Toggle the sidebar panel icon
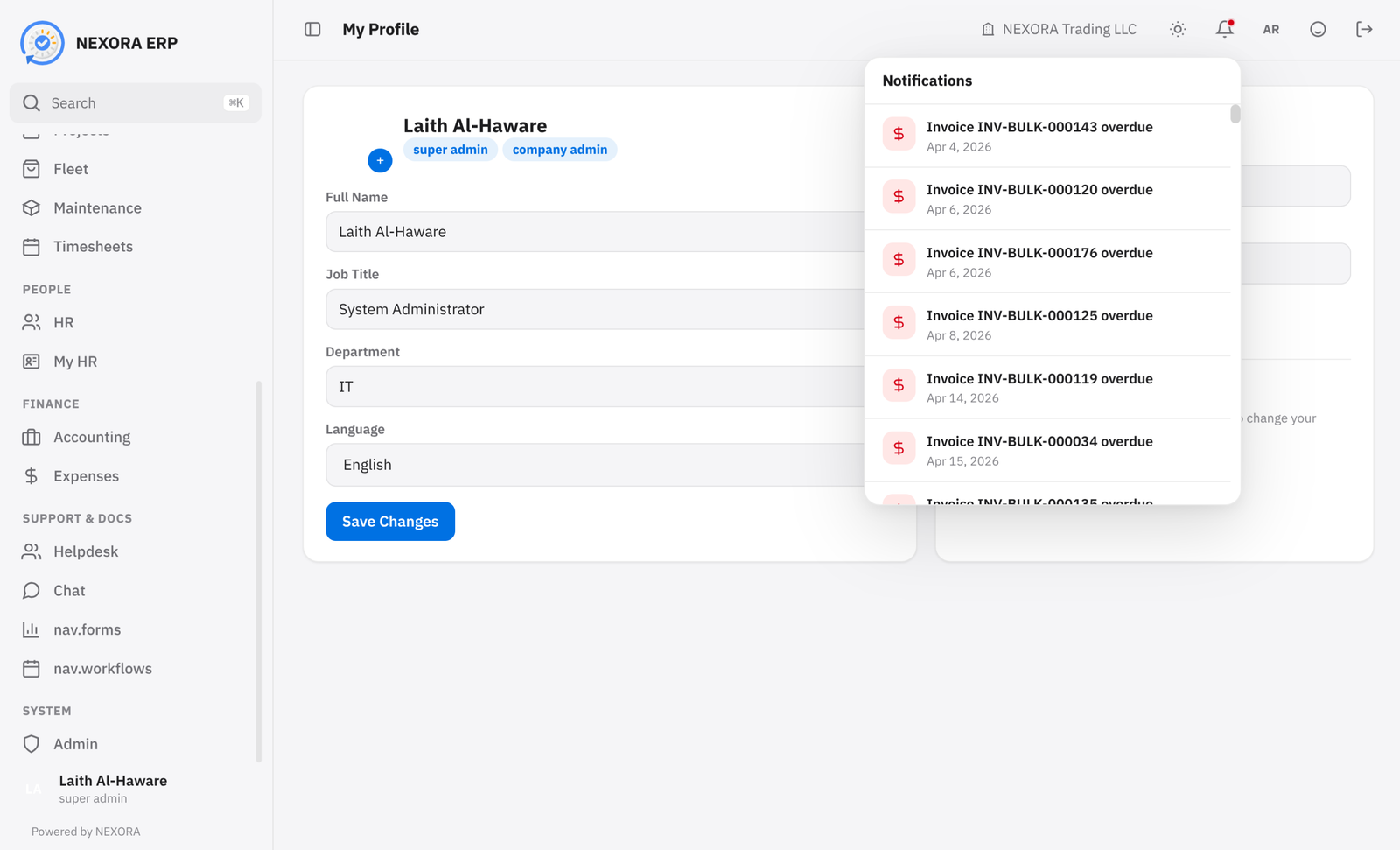The image size is (1400, 850). pyautogui.click(x=312, y=29)
